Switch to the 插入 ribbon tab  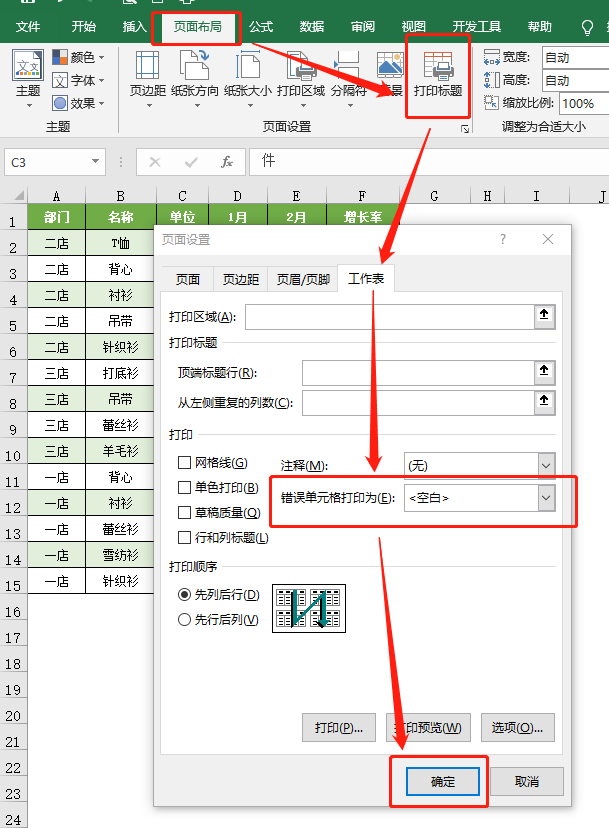click(x=134, y=26)
